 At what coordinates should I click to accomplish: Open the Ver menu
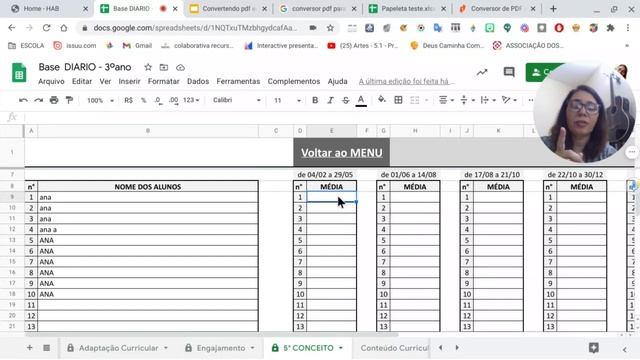[105, 81]
